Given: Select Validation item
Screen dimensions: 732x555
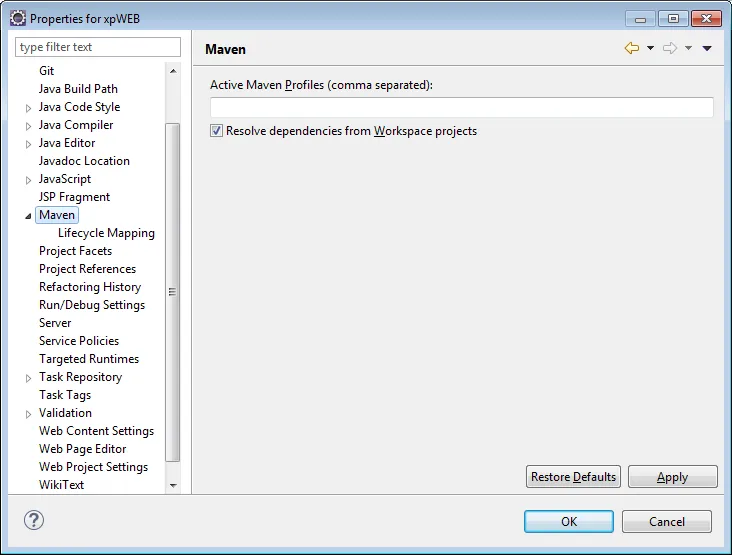Looking at the screenshot, I should [65, 413].
